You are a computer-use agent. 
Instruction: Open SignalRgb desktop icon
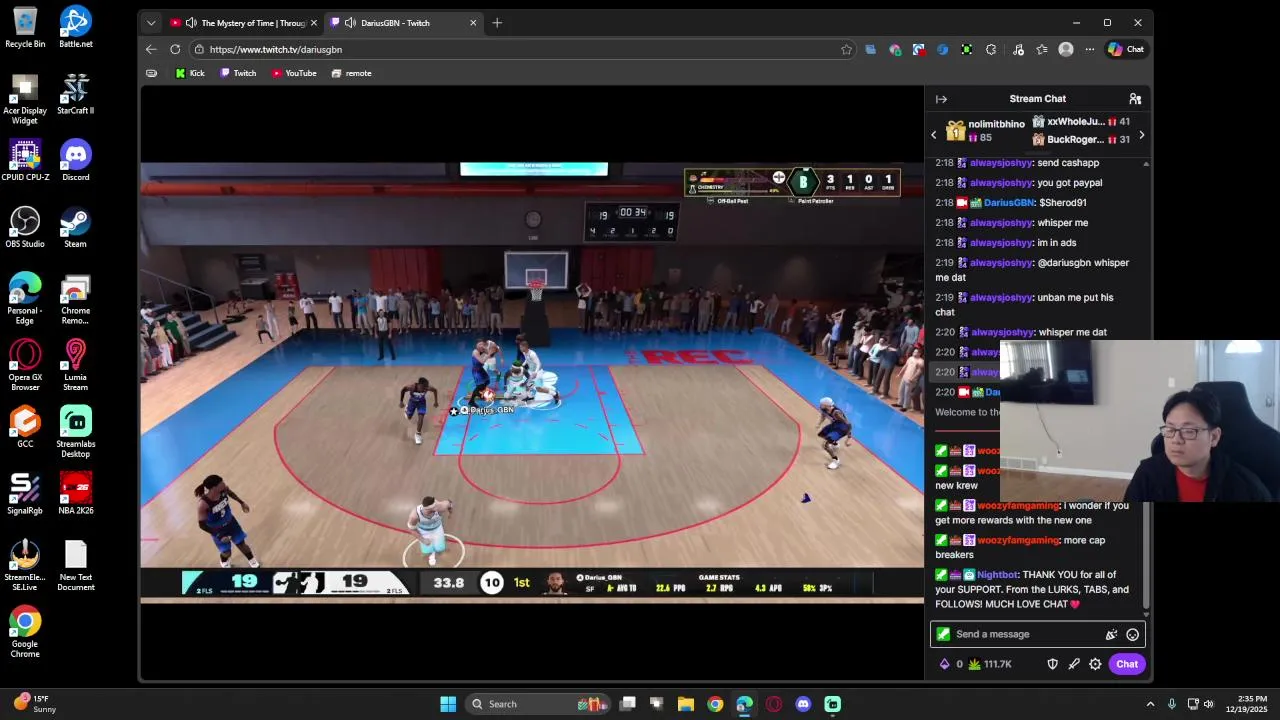pos(25,494)
